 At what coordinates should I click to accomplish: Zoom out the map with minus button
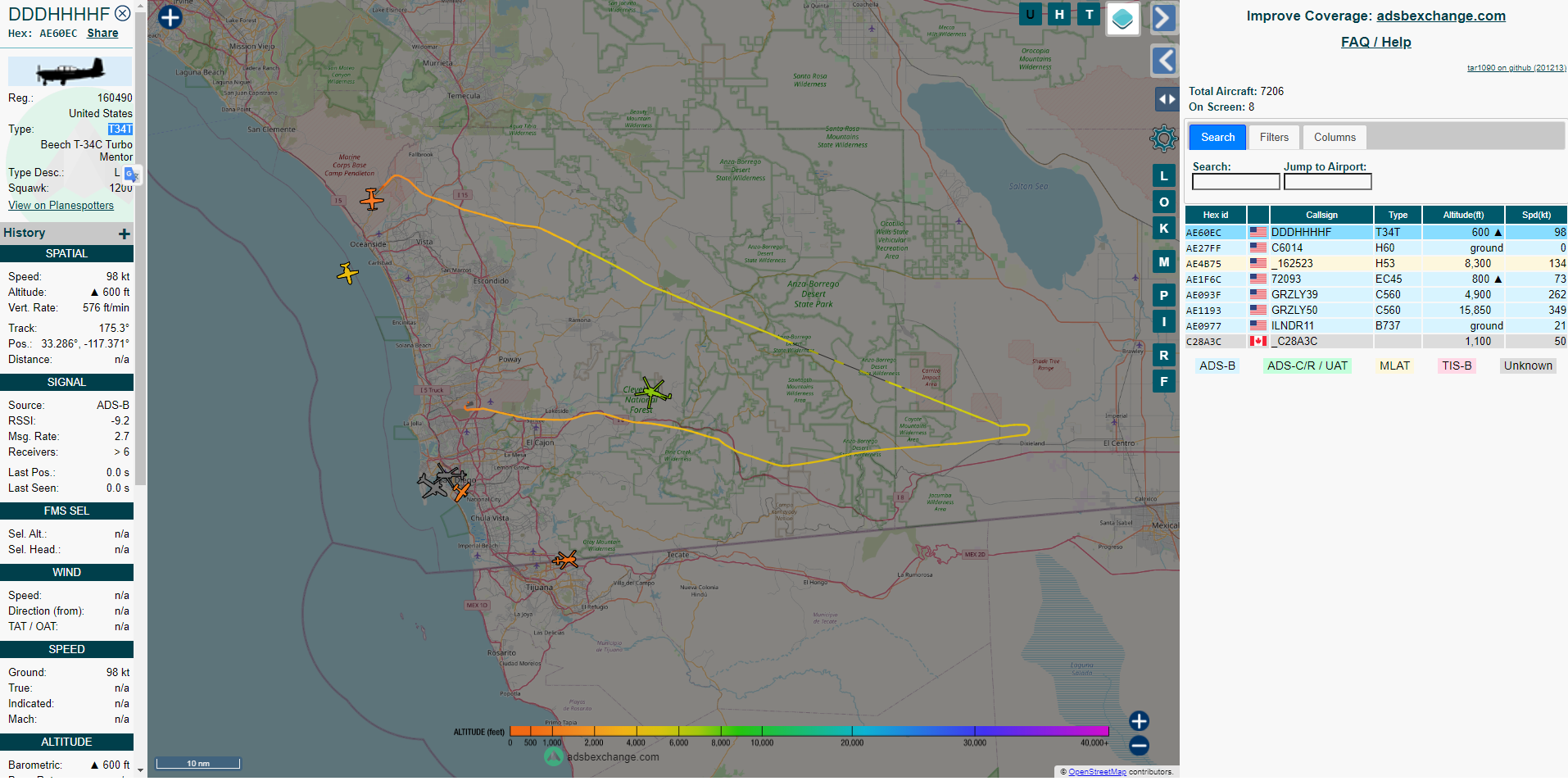point(1139,746)
